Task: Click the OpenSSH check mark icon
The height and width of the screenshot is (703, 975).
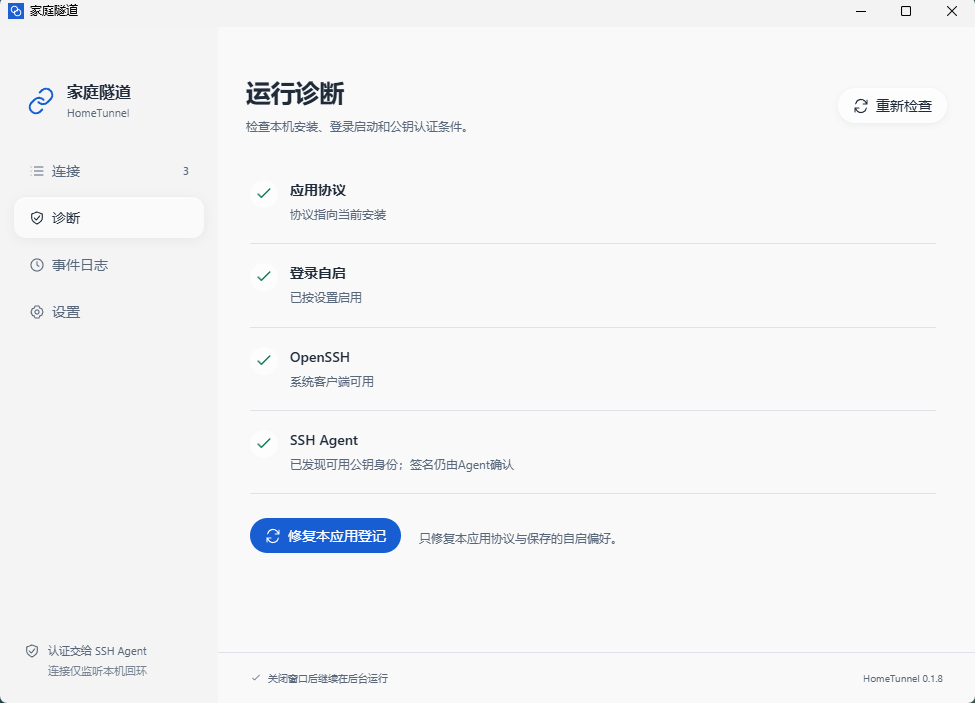Action: 264,360
